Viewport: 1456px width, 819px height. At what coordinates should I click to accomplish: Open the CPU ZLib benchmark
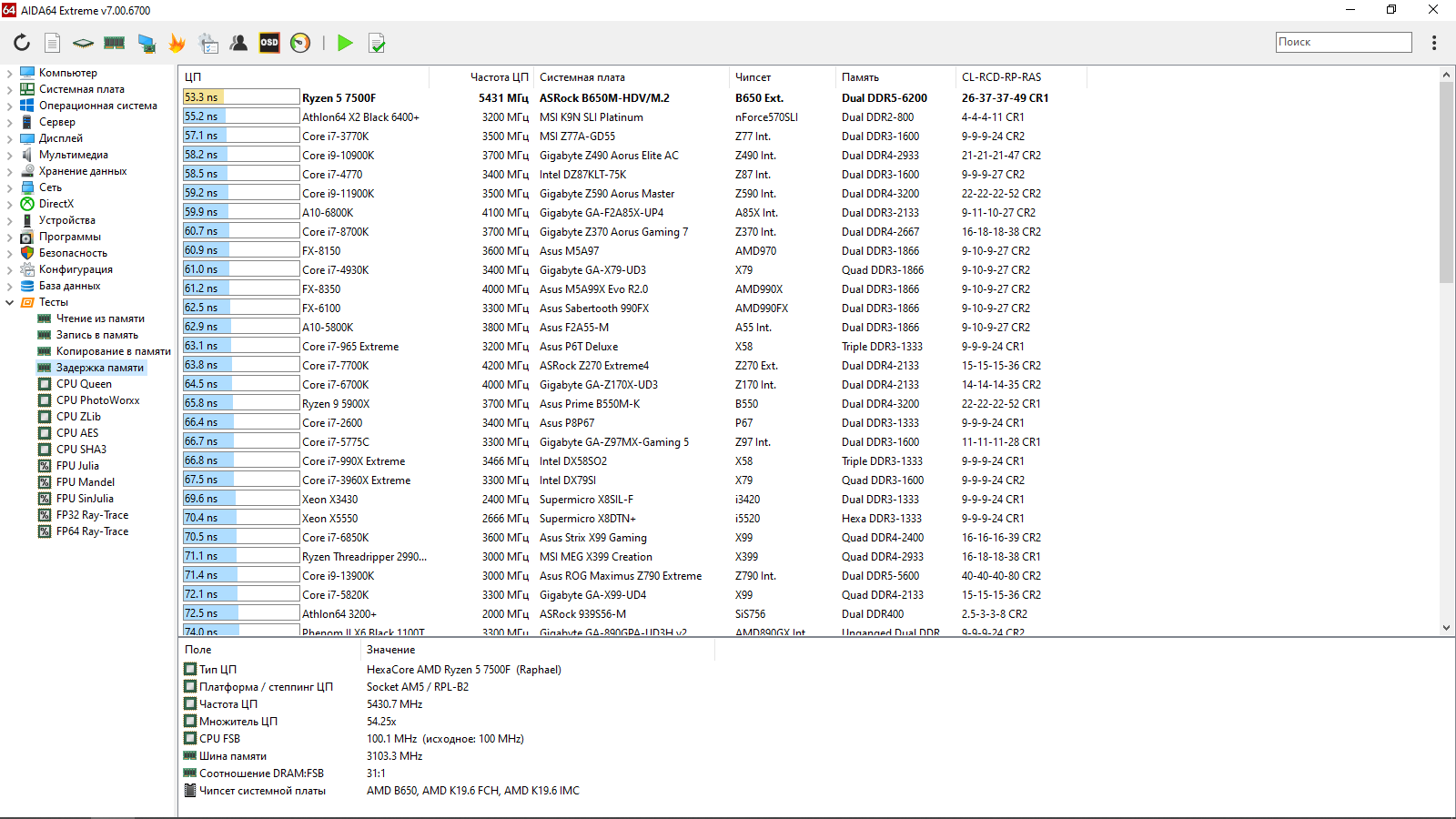click(78, 417)
